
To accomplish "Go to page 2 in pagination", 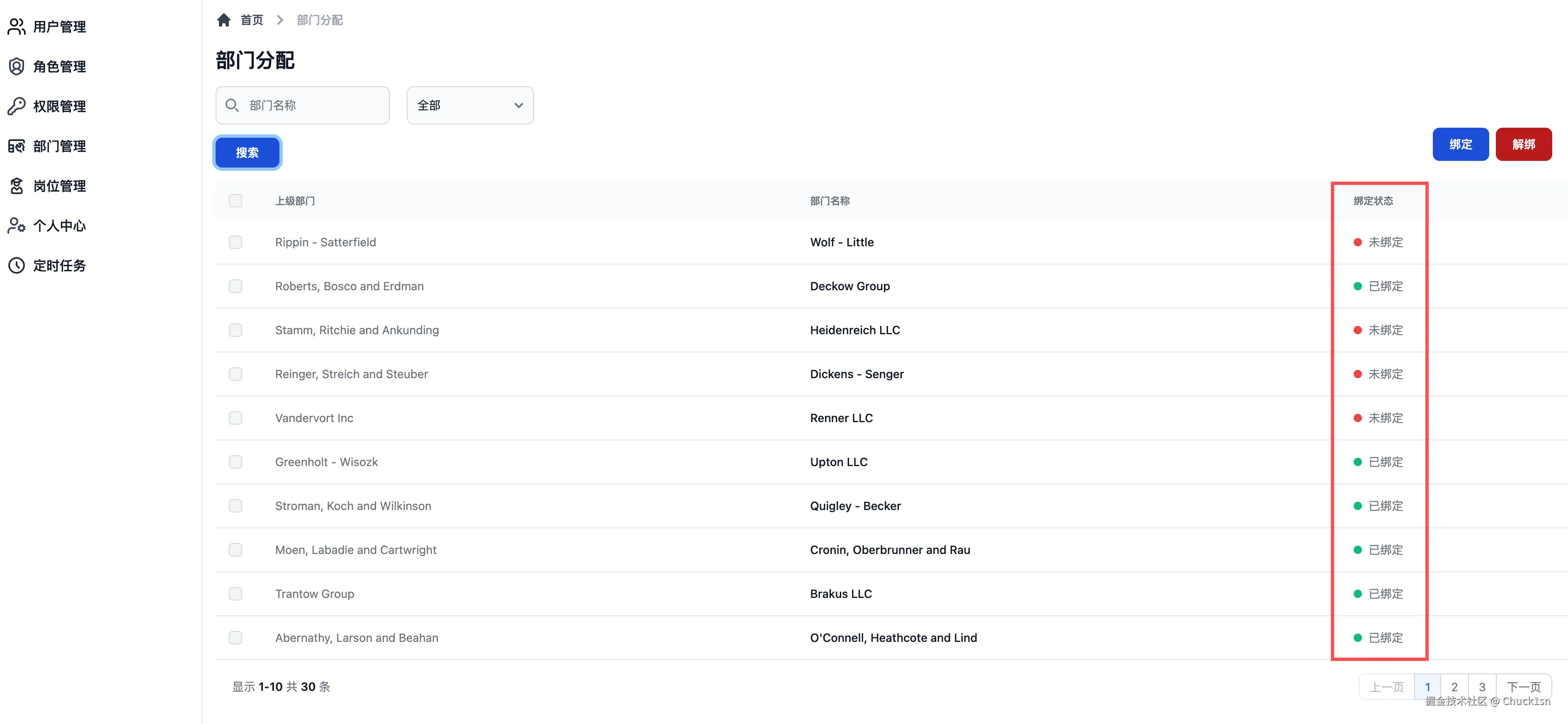I will click(x=1454, y=687).
